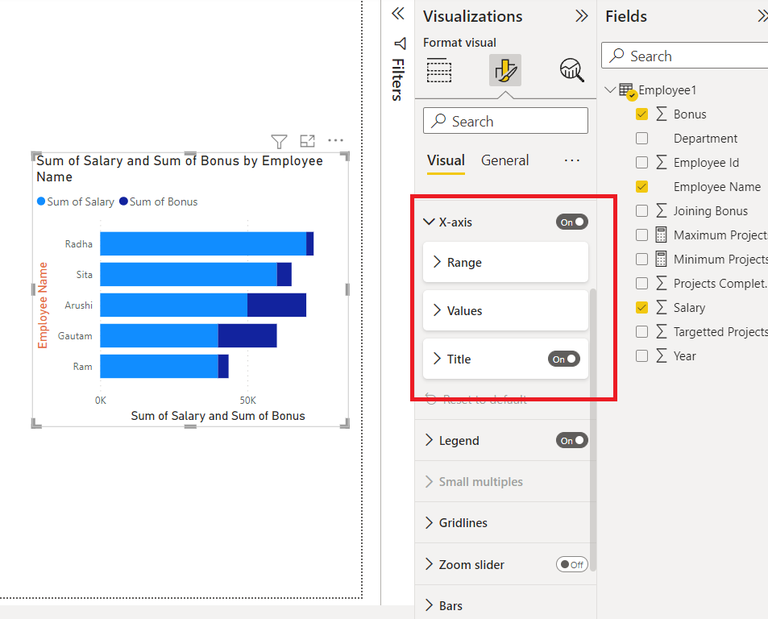The width and height of the screenshot is (768, 619).
Task: Click the filter funnel icon above chart
Action: [279, 142]
